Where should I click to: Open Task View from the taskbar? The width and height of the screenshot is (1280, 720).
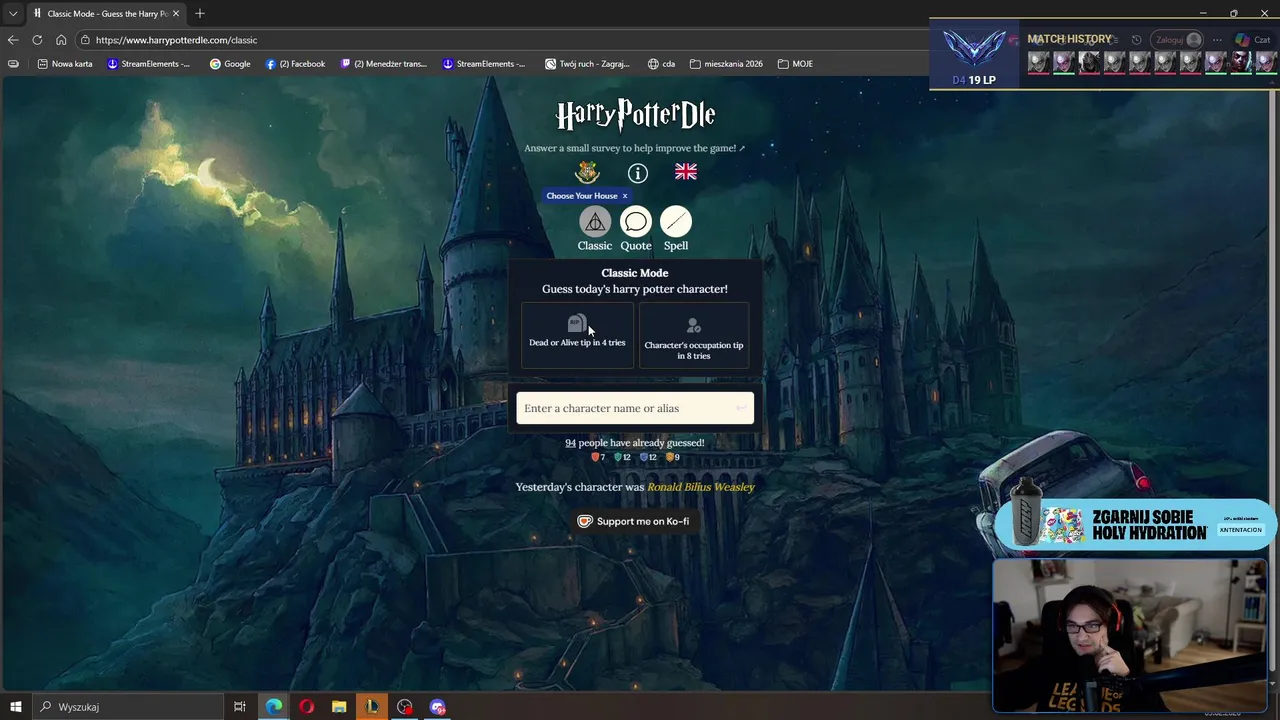pyautogui.click(x=240, y=707)
